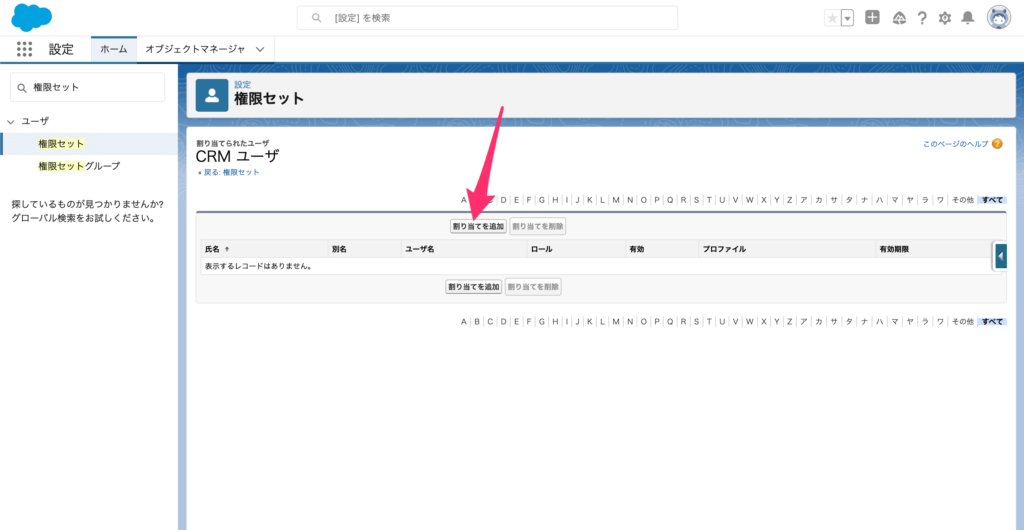Open the question mark help menu

tap(922, 18)
